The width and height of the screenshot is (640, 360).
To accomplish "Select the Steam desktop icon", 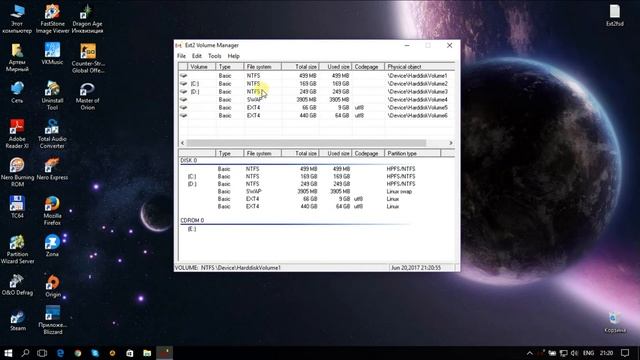I will (18, 320).
